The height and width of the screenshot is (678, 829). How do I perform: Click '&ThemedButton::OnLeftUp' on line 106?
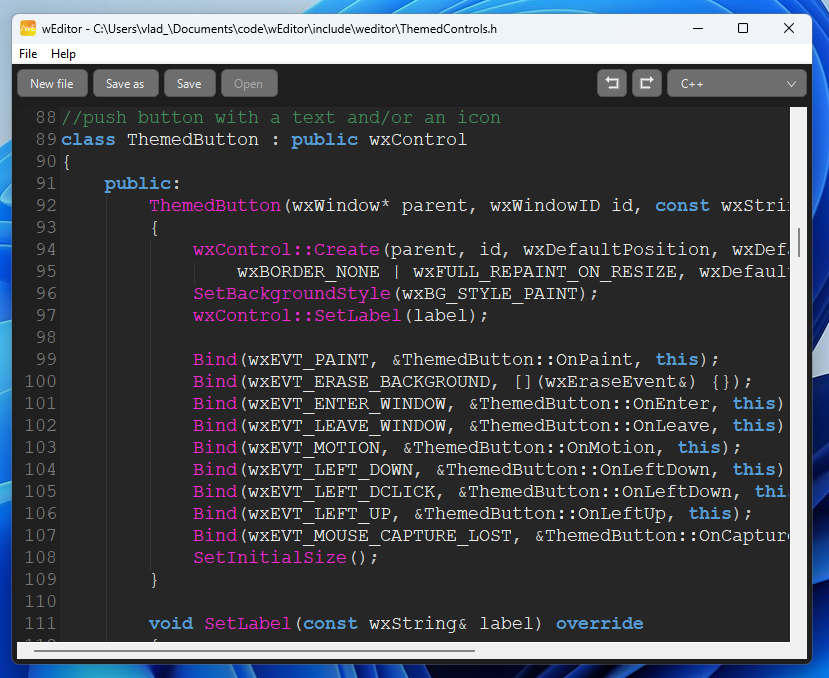click(539, 514)
